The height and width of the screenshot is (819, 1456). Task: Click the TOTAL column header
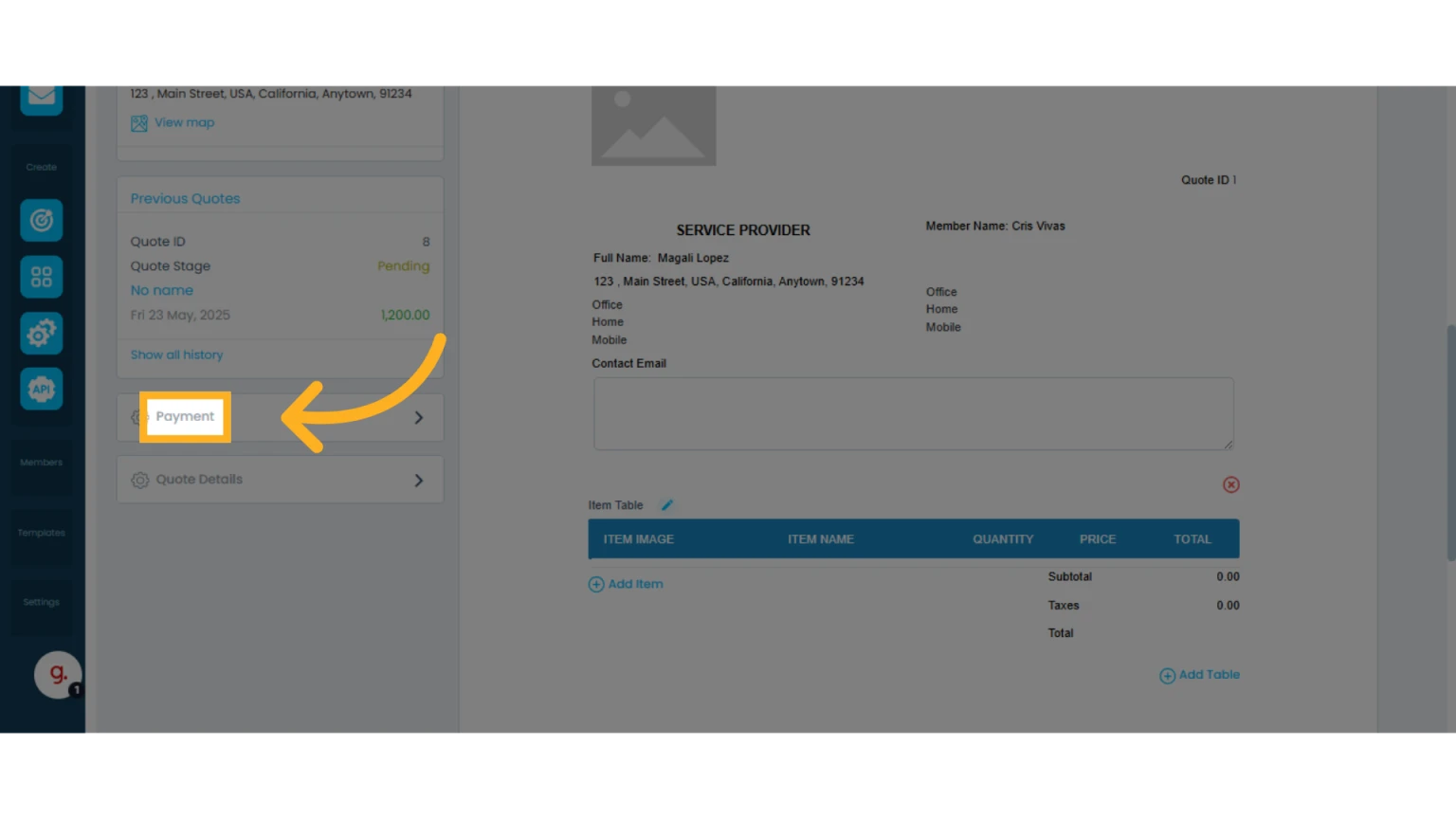(1192, 539)
